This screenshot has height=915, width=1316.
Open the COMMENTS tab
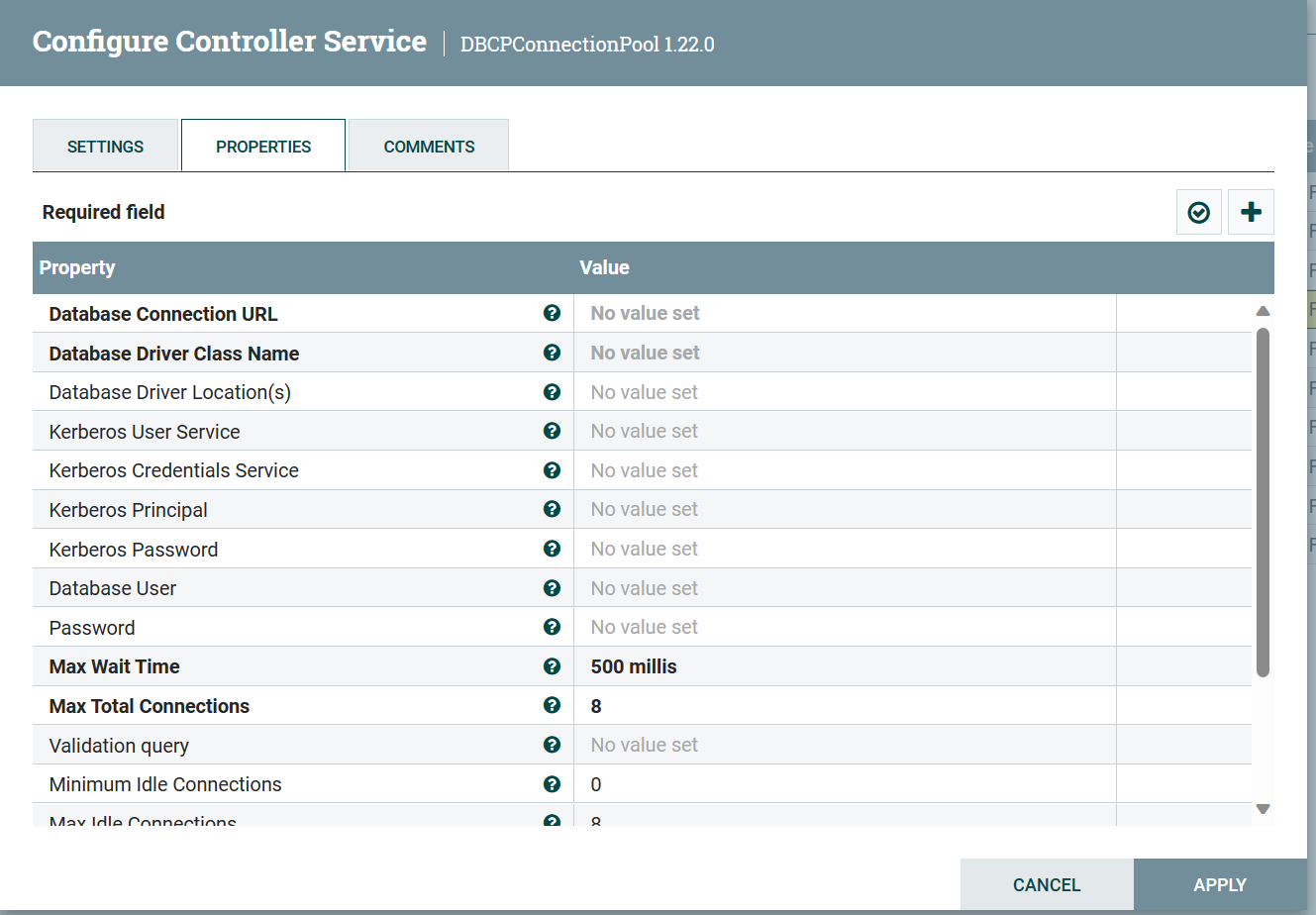(428, 145)
